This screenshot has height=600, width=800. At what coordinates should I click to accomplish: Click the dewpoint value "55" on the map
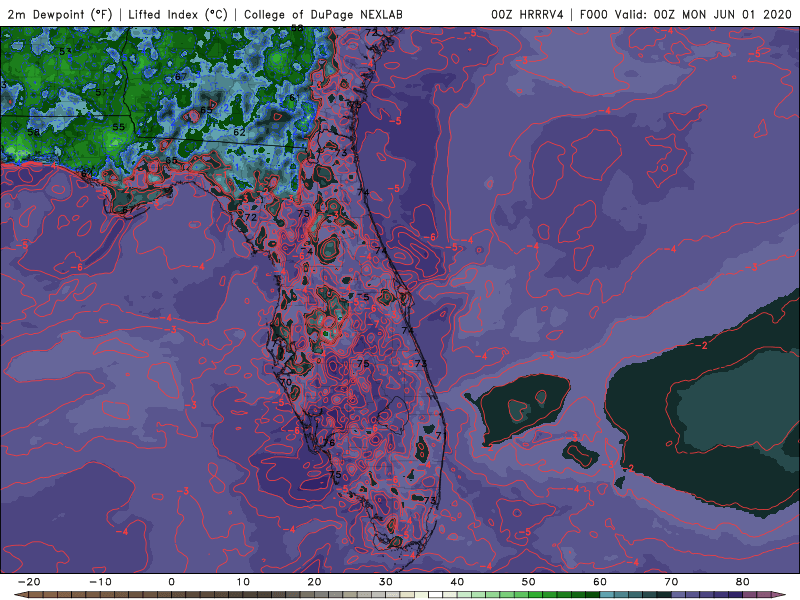118,127
